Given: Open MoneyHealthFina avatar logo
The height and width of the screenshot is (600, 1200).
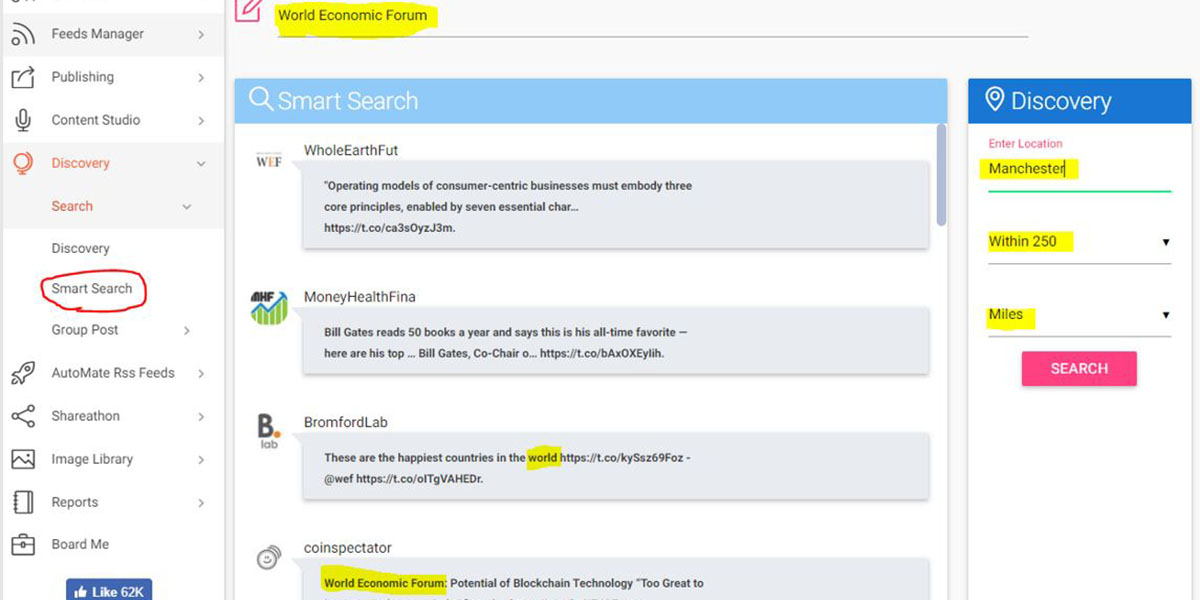Looking at the screenshot, I should (269, 306).
